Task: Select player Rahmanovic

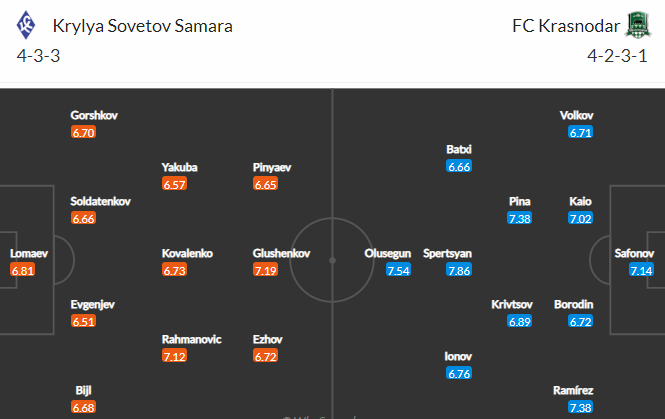Action: 192,339
